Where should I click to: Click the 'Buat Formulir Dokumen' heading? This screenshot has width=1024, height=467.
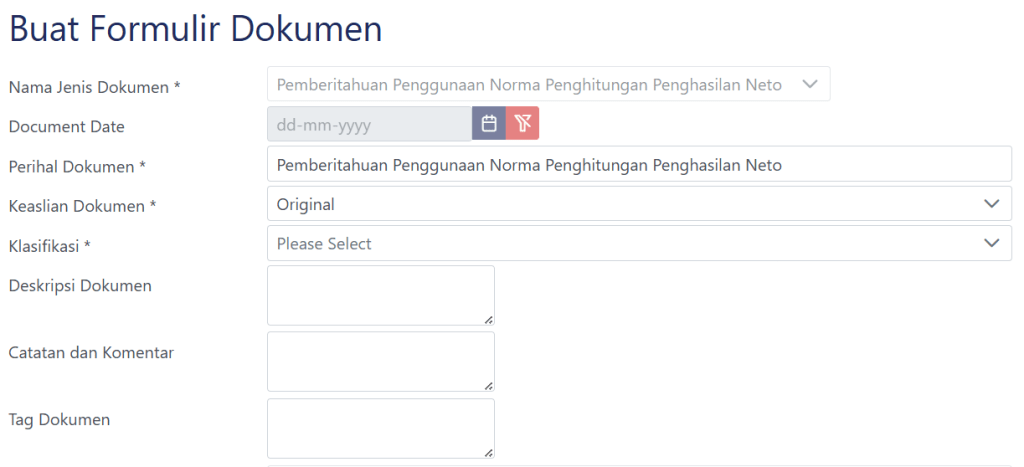tap(195, 29)
